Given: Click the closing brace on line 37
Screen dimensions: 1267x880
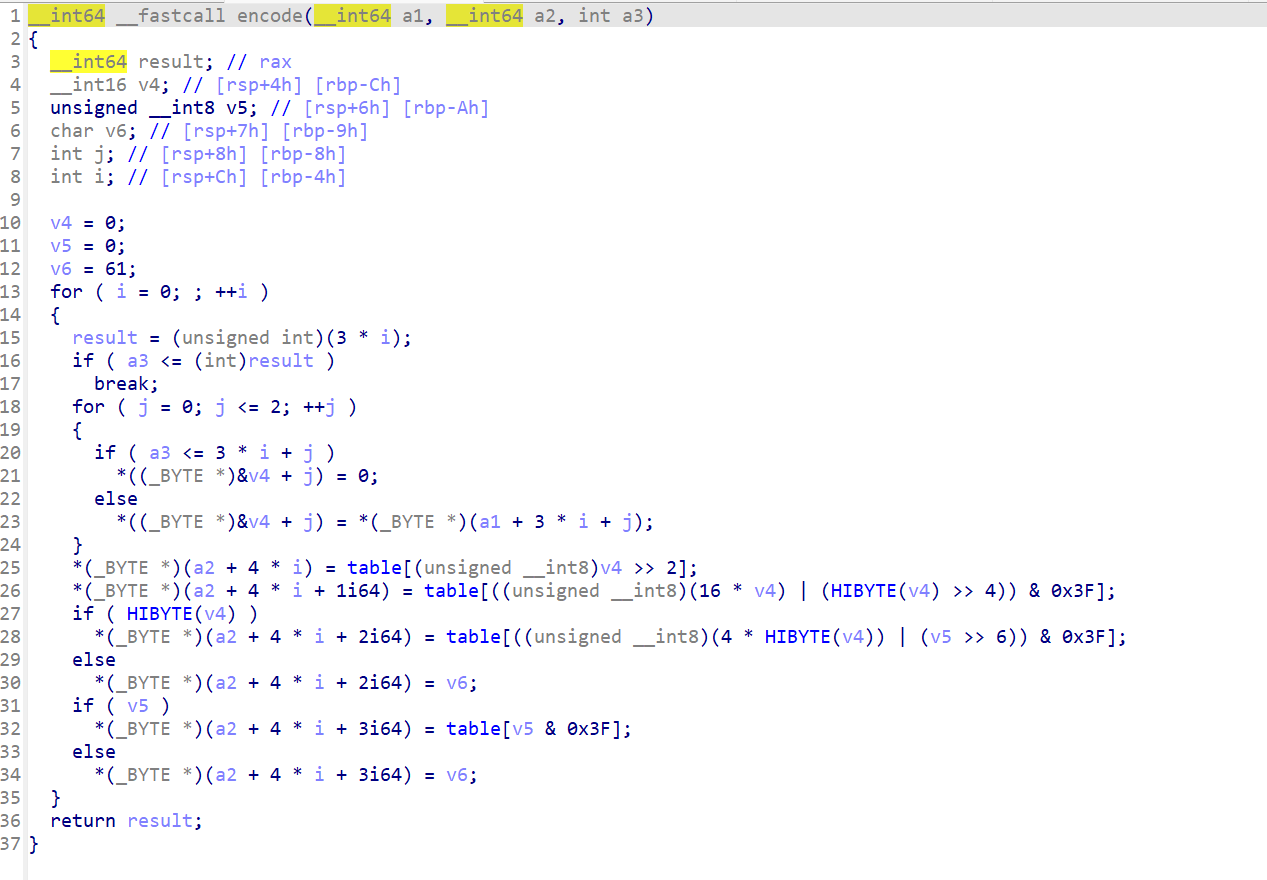Looking at the screenshot, I should (33, 844).
